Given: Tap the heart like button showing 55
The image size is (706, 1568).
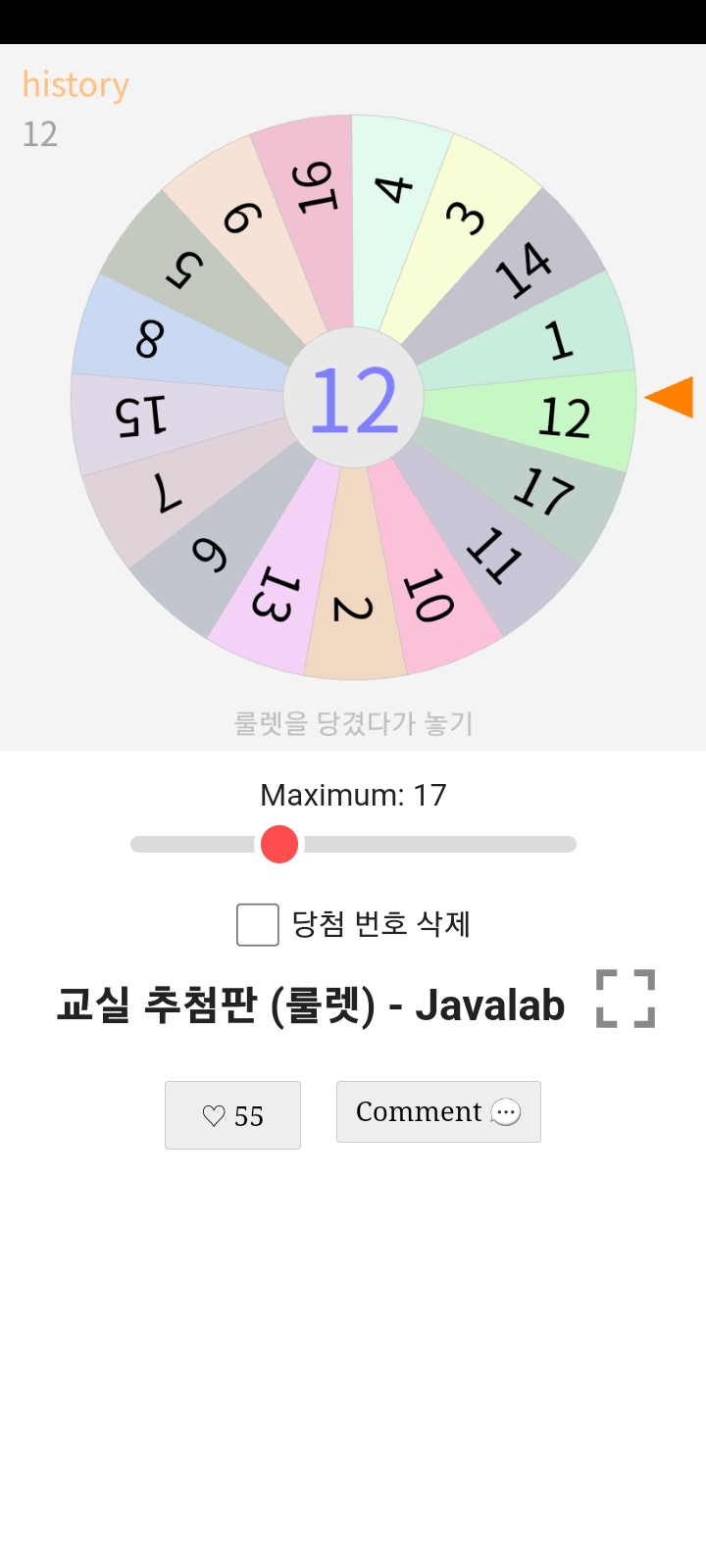Looking at the screenshot, I should point(232,1115).
